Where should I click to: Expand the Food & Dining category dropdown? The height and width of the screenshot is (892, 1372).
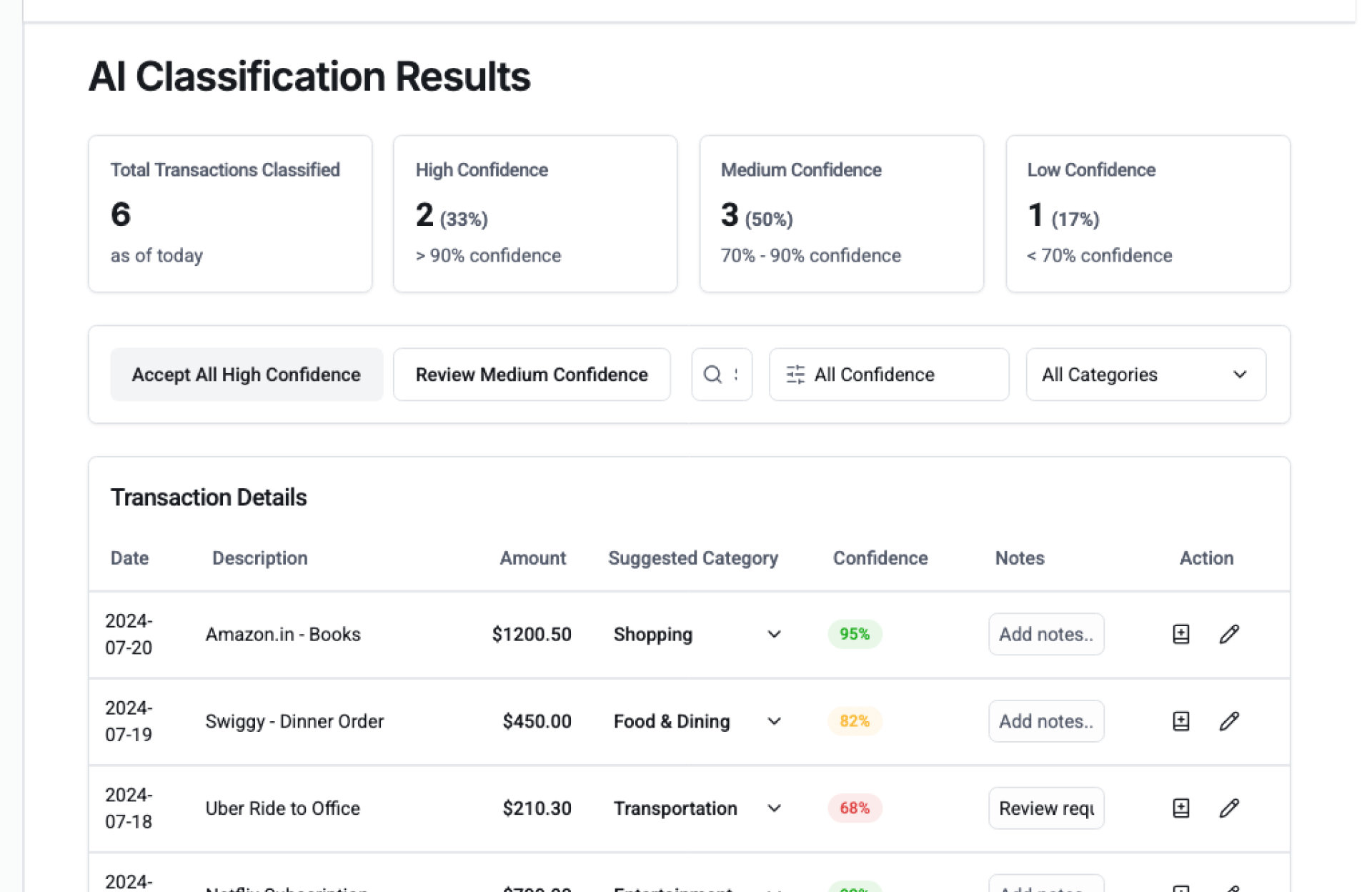(774, 721)
